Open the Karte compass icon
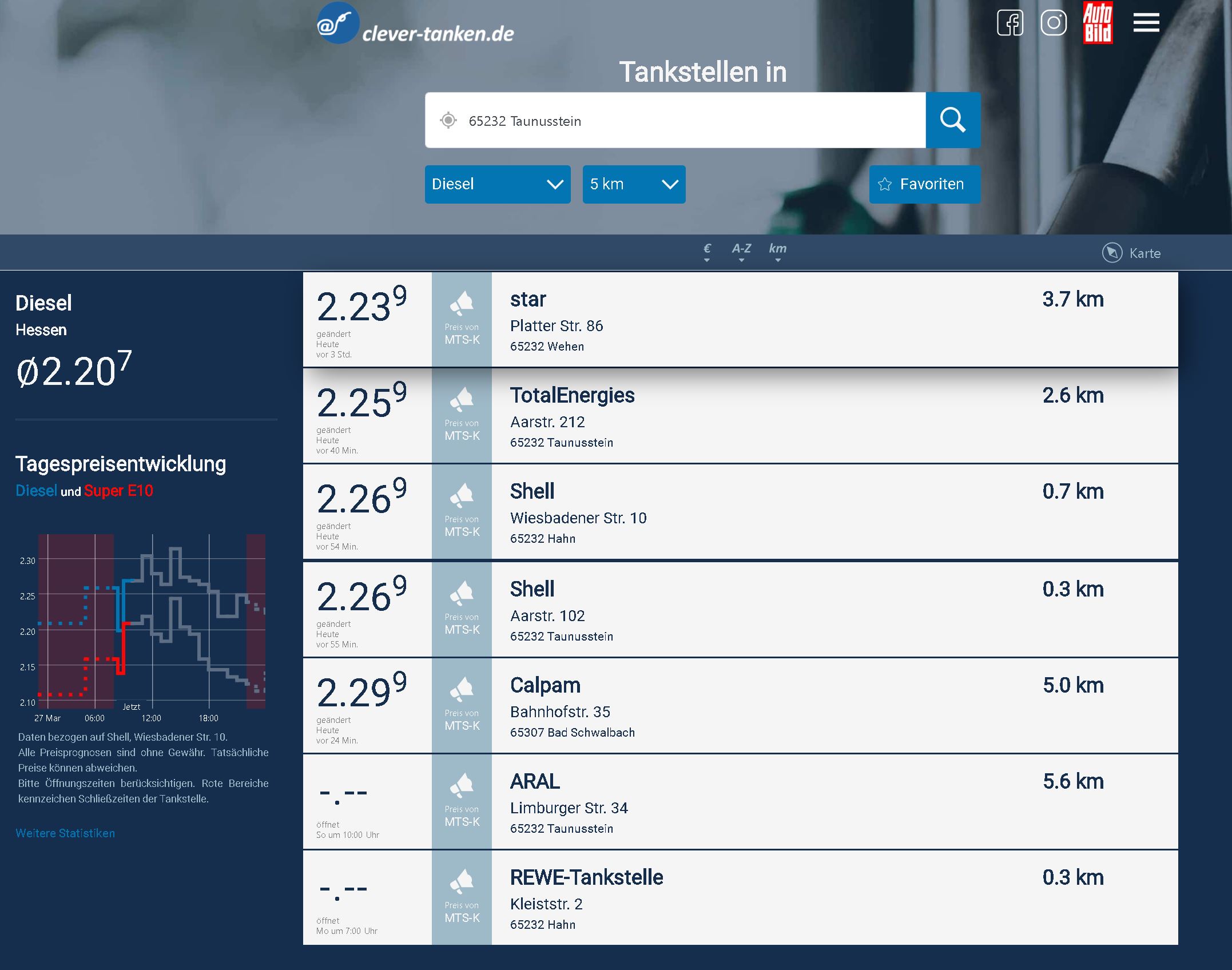The width and height of the screenshot is (1232, 970). click(x=1112, y=253)
